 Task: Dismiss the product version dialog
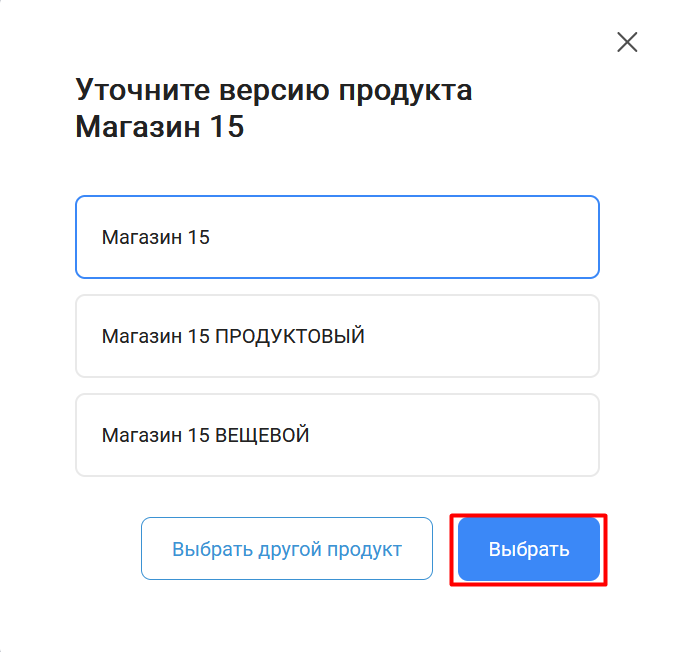click(x=627, y=42)
